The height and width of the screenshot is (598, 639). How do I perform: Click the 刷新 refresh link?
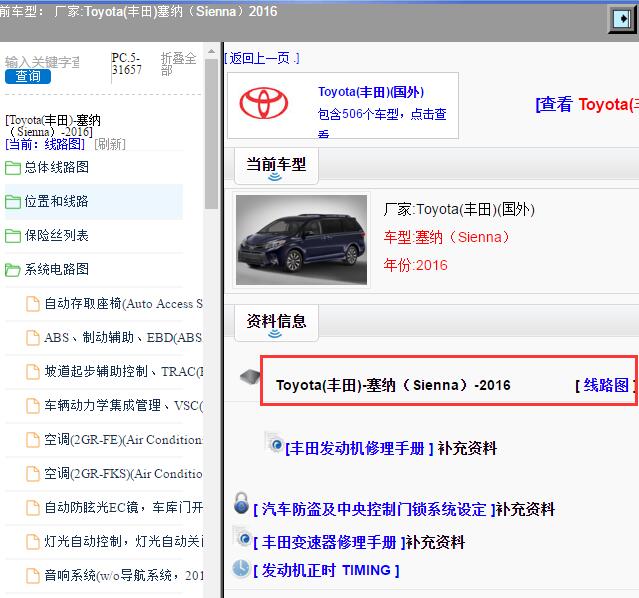point(110,144)
